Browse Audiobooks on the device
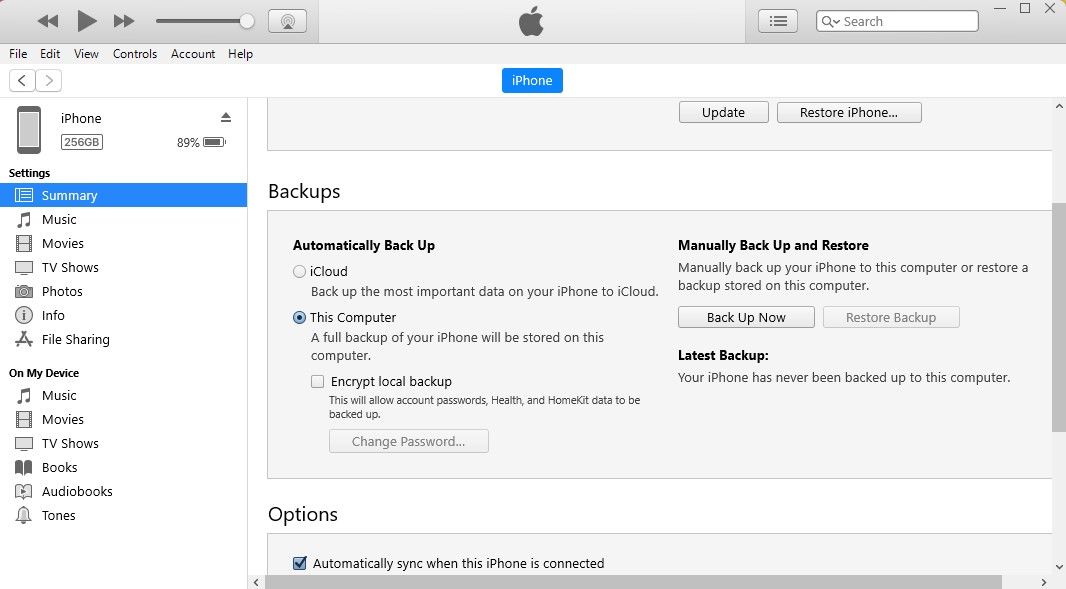This screenshot has height=589, width=1066. click(x=74, y=491)
